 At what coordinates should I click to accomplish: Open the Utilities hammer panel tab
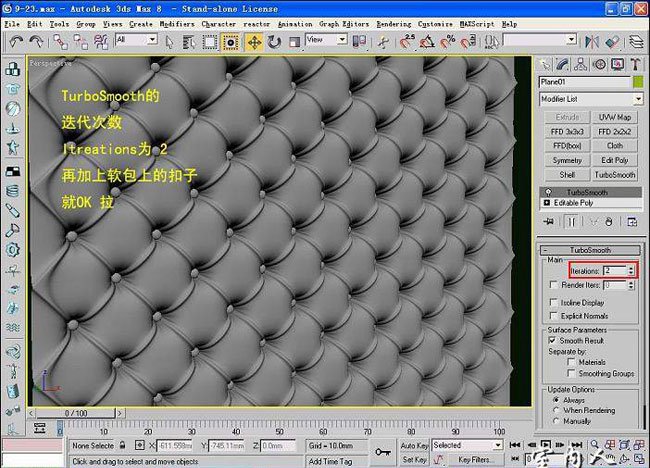click(x=635, y=65)
